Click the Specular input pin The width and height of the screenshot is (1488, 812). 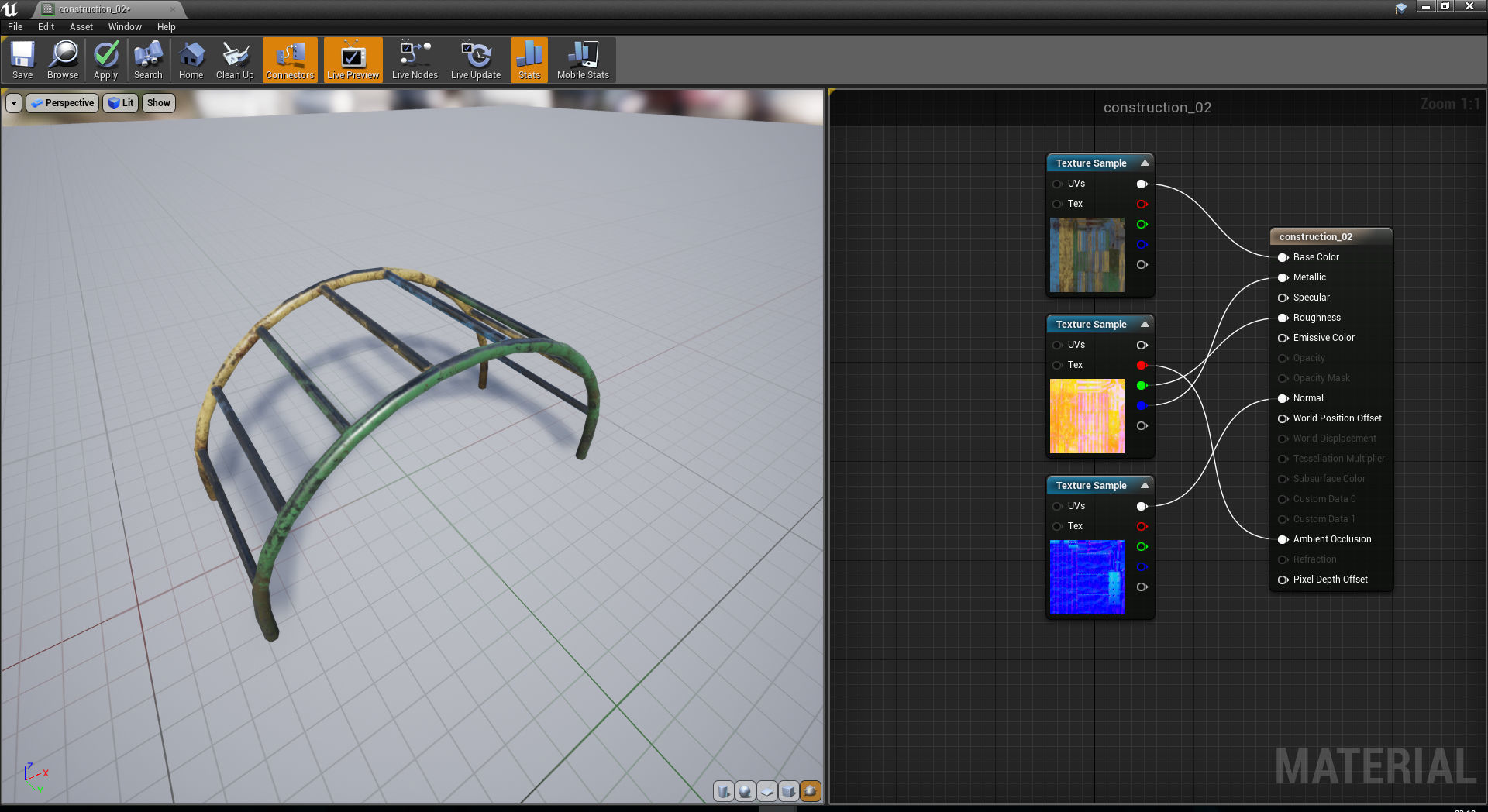click(x=1283, y=298)
